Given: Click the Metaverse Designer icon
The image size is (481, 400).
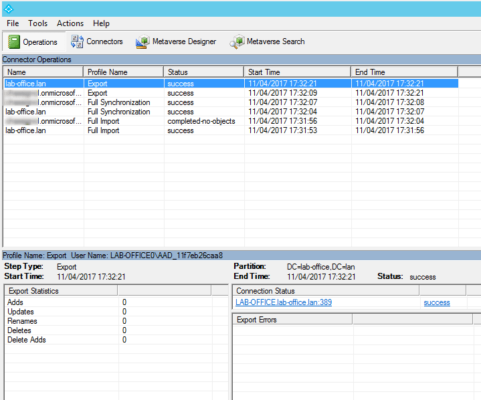Looking at the screenshot, I should click(x=143, y=42).
